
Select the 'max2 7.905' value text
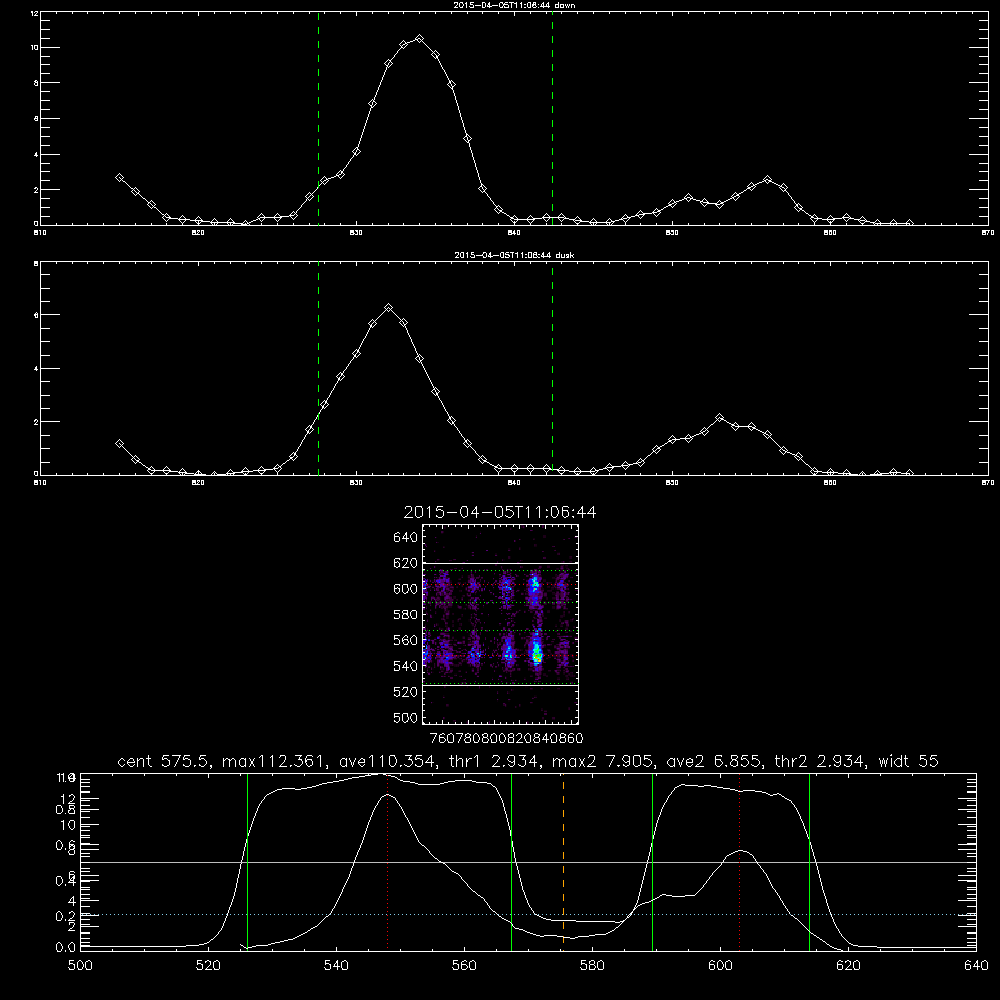pyautogui.click(x=601, y=761)
